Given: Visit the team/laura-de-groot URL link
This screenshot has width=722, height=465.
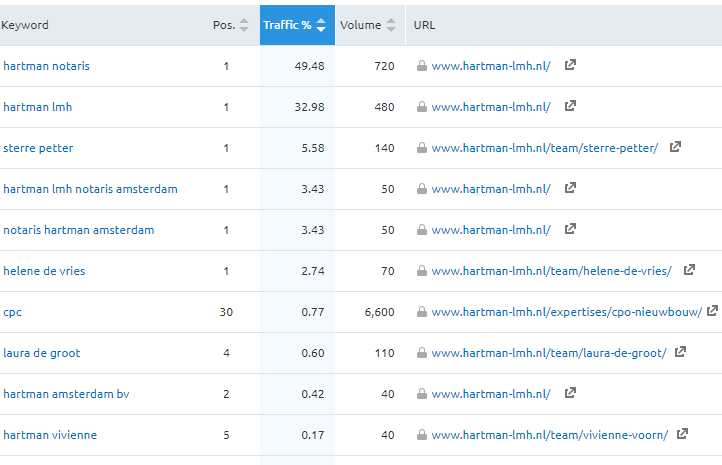Looking at the screenshot, I should pos(548,353).
